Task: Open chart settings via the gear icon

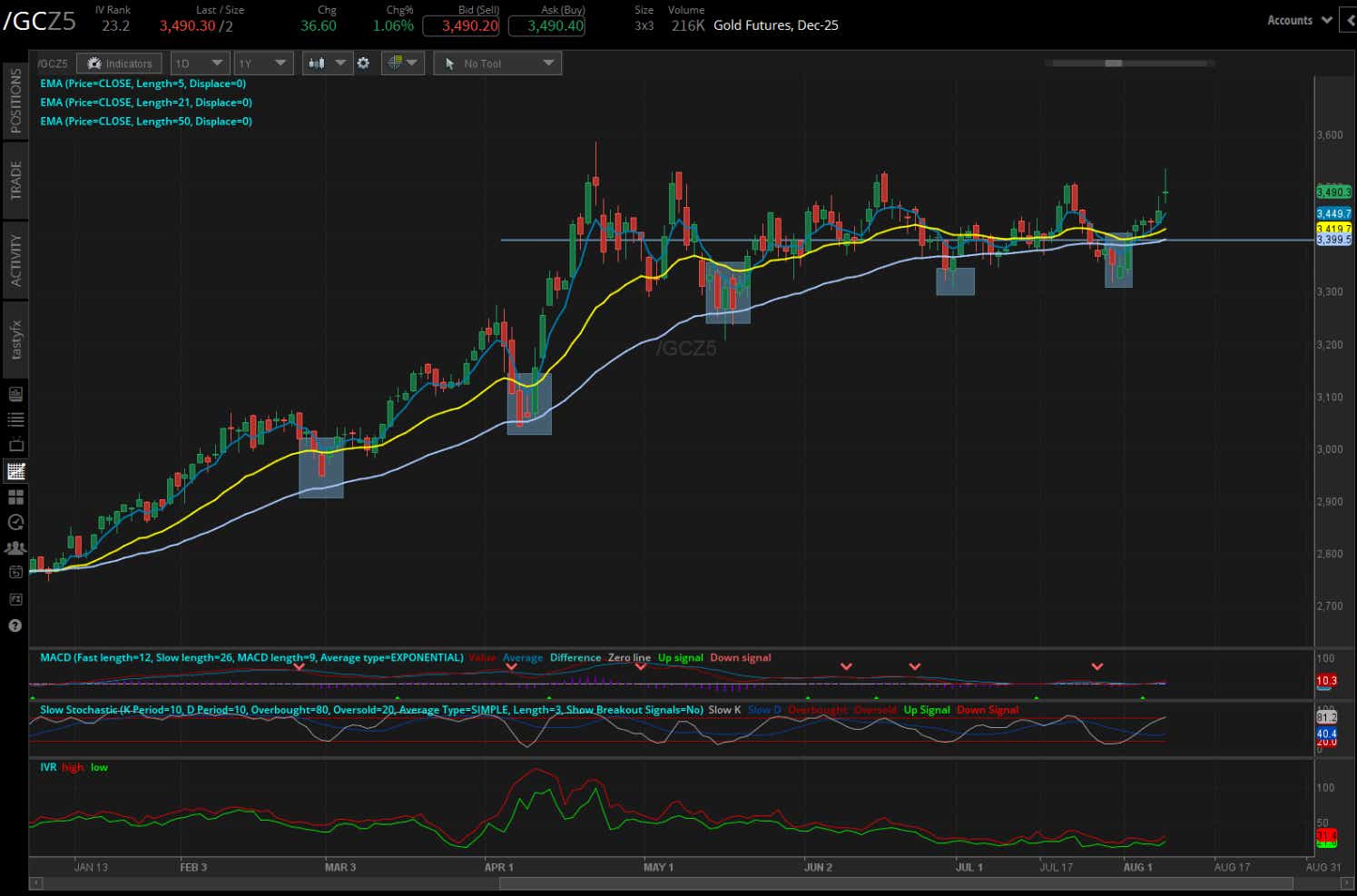Action: click(x=363, y=63)
